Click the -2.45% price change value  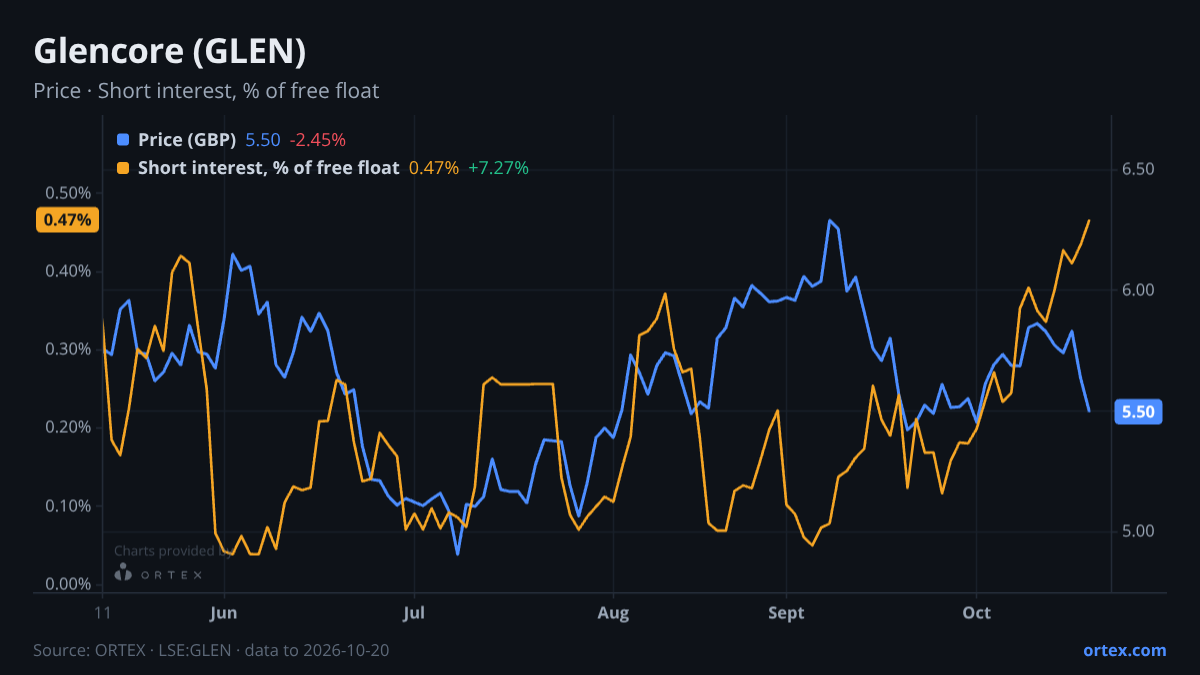[x=317, y=140]
